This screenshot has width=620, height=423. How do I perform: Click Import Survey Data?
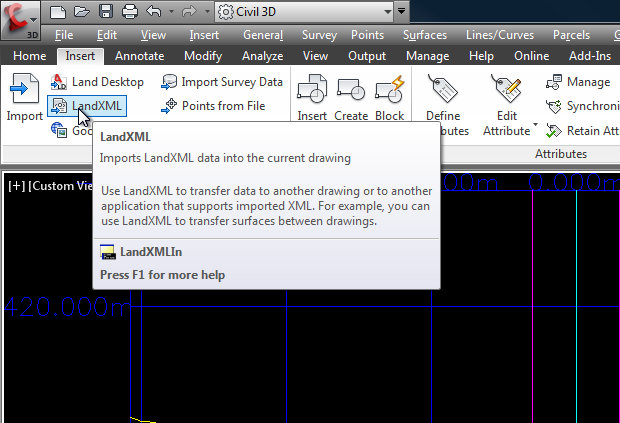click(x=222, y=82)
